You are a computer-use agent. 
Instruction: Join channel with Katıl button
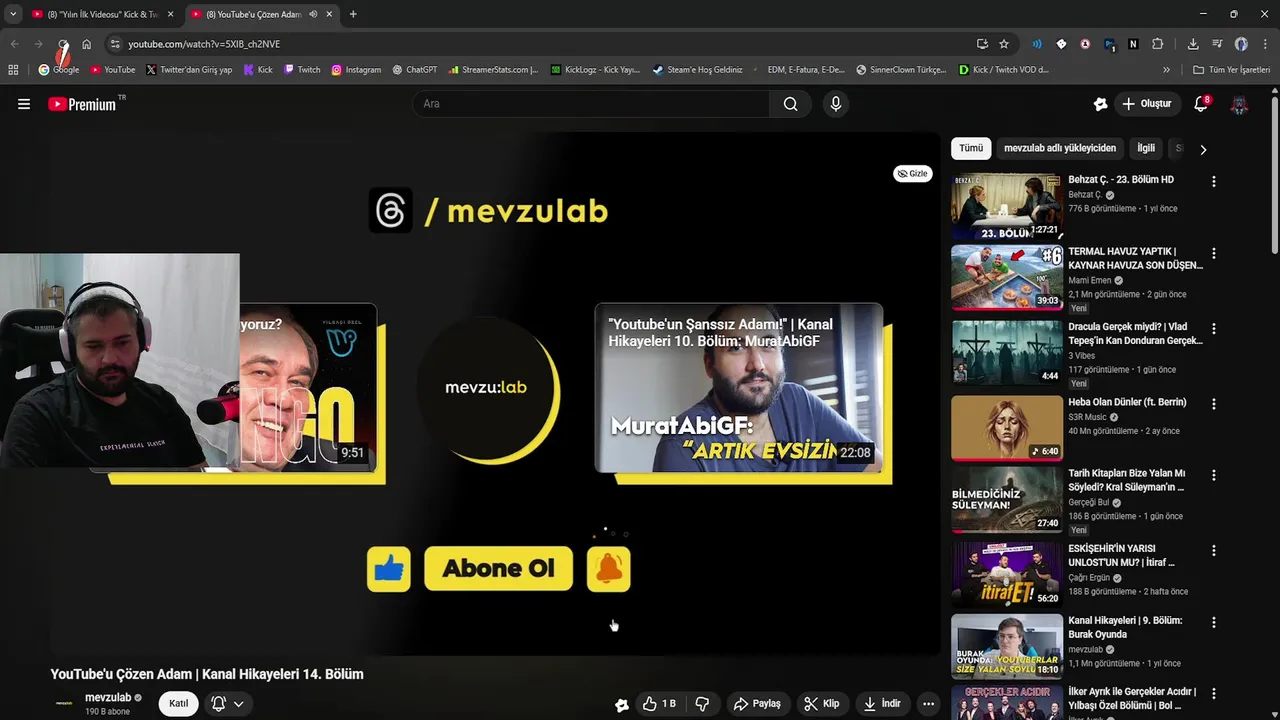click(x=178, y=704)
